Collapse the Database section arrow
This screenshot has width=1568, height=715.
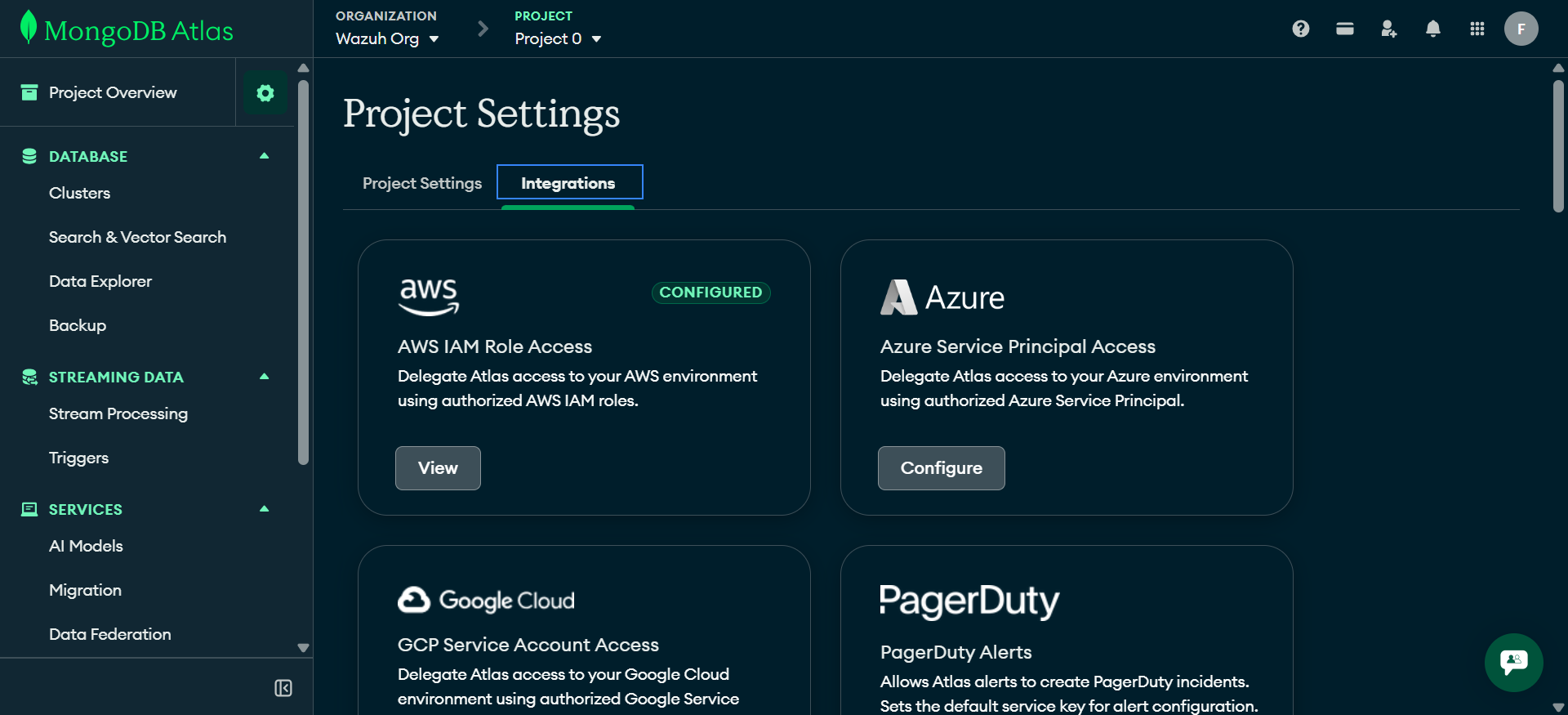coord(264,156)
